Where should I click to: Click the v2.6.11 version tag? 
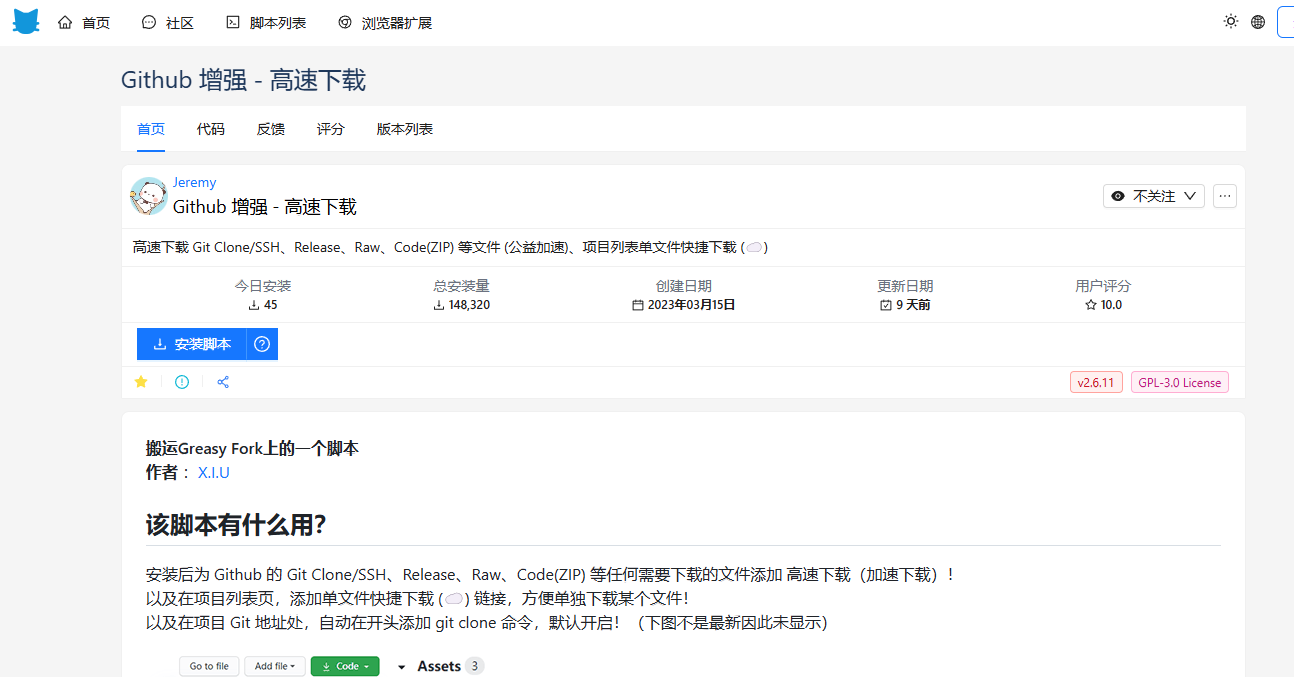1097,382
